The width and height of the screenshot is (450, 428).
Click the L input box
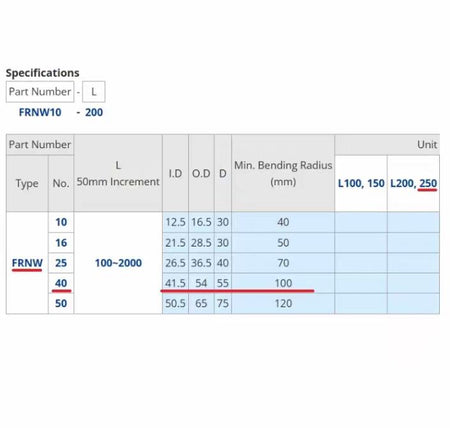(94, 92)
